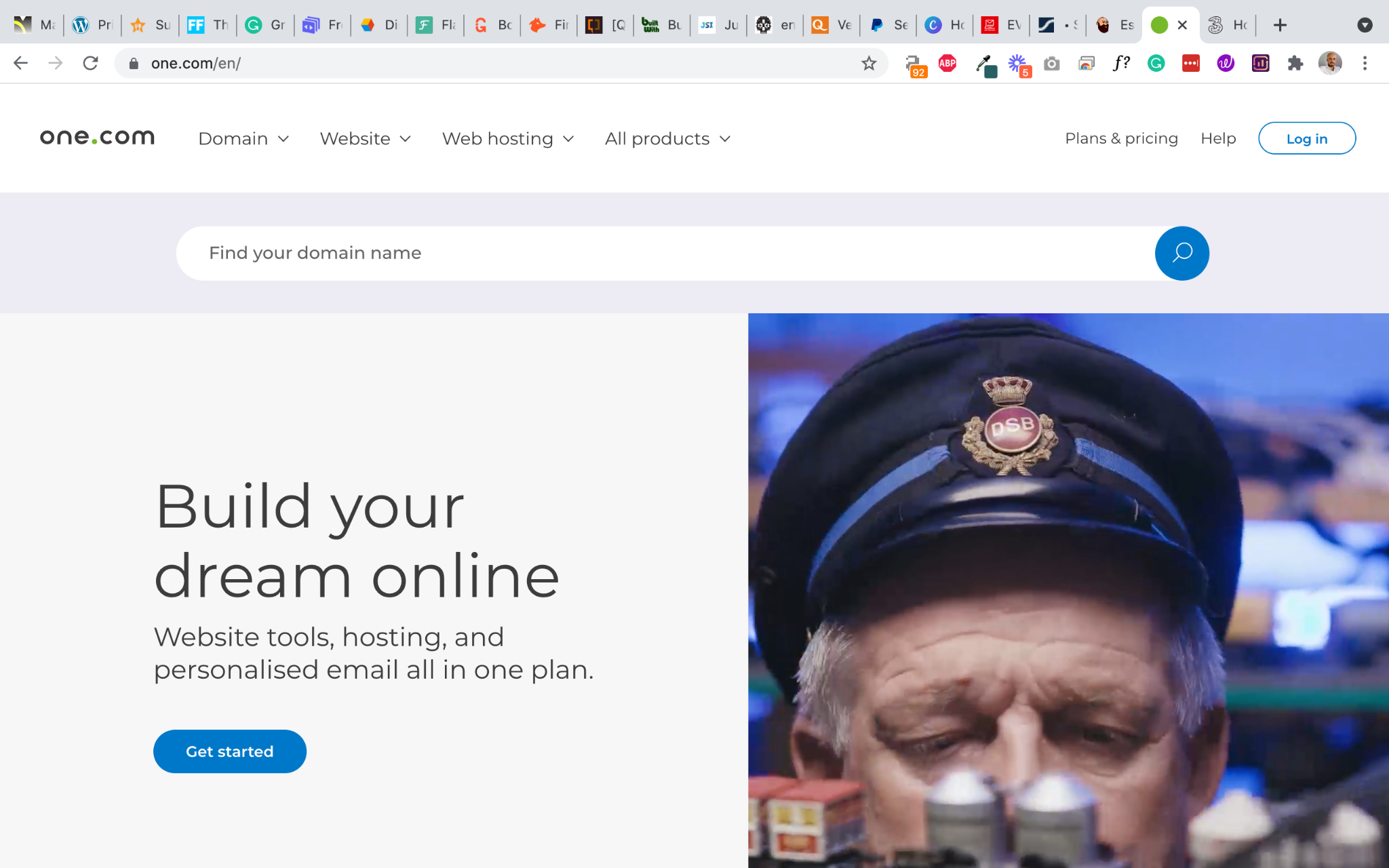Expand the Website dropdown menu
The image size is (1389, 868).
(x=365, y=138)
